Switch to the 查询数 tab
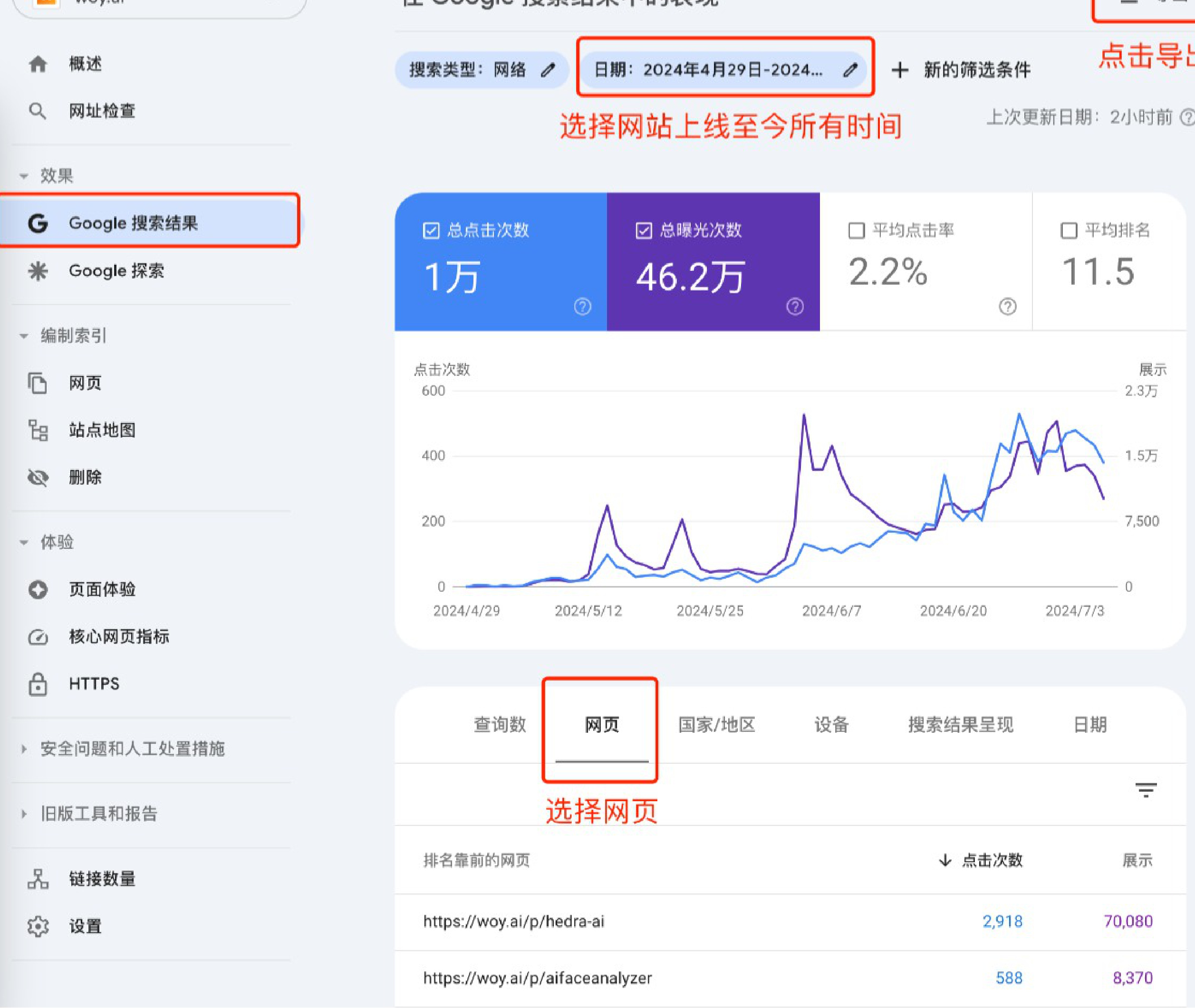 click(500, 725)
